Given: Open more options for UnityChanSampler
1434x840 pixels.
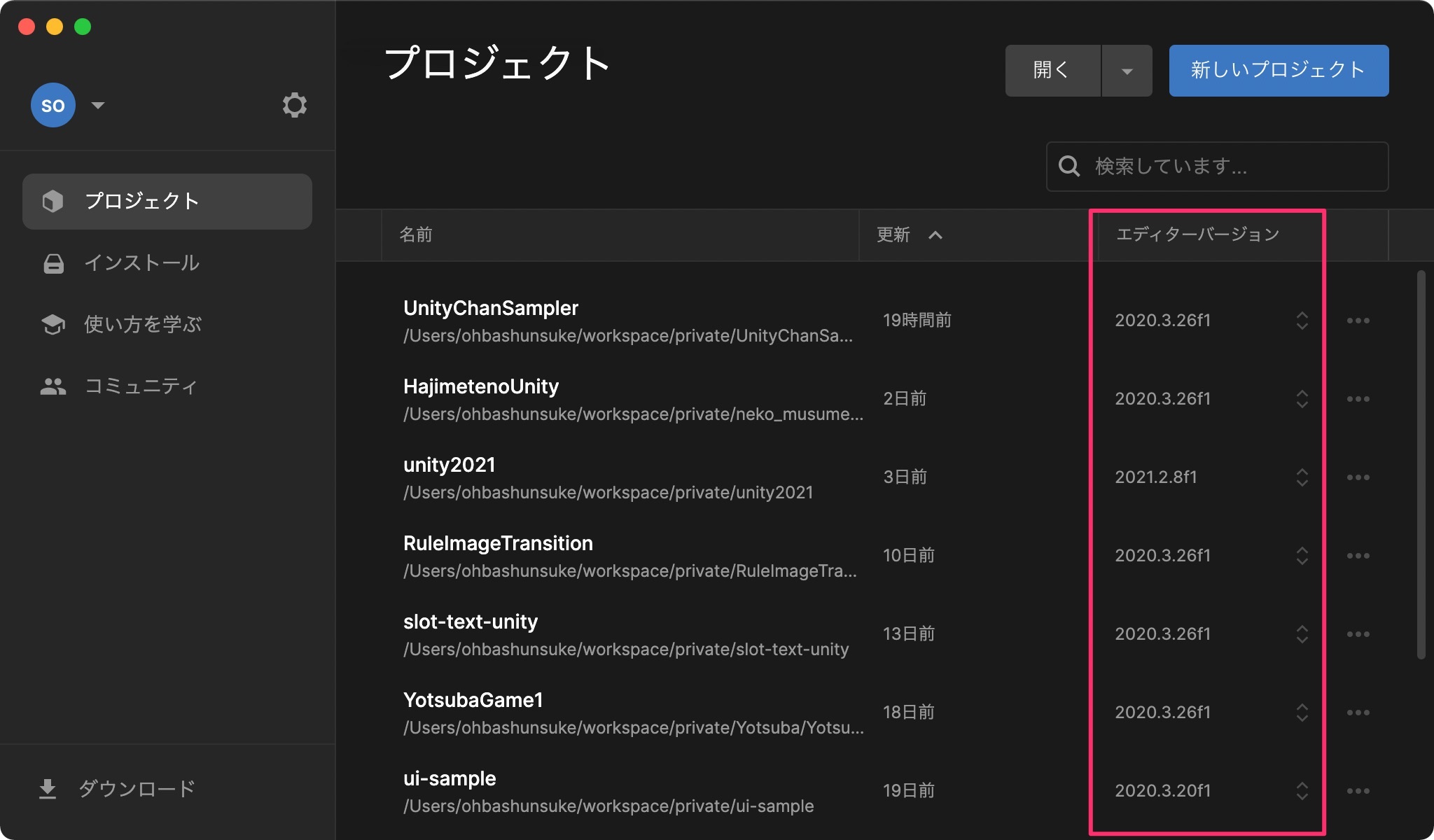Looking at the screenshot, I should pyautogui.click(x=1358, y=321).
